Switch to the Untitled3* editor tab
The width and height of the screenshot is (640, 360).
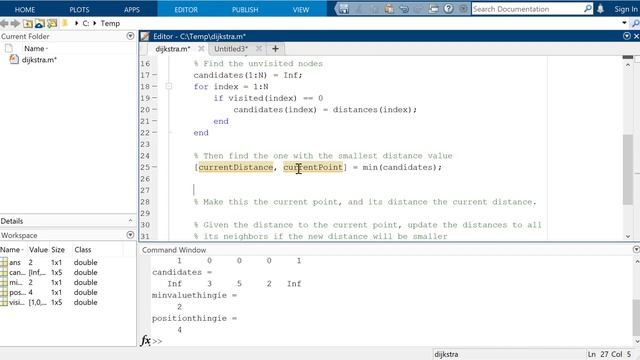[231, 49]
